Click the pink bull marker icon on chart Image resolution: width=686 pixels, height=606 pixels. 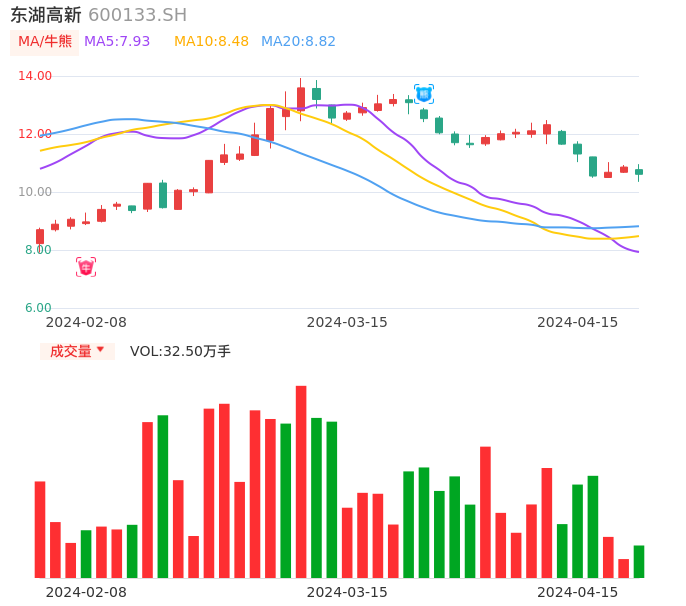pos(86,267)
